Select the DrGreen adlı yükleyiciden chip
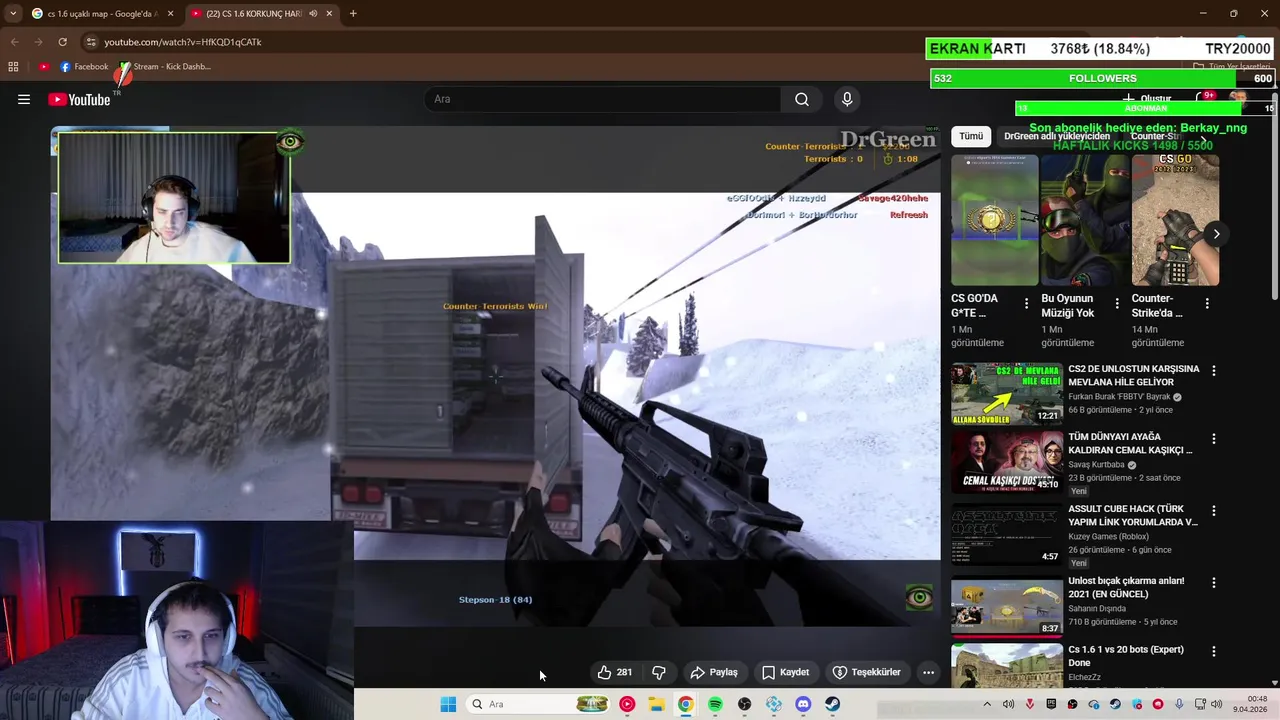This screenshot has width=1280, height=720. 1057,136
